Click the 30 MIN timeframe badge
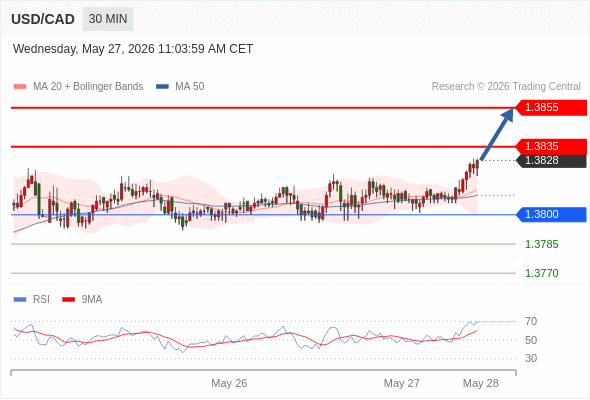This screenshot has width=590, height=400. coord(108,19)
